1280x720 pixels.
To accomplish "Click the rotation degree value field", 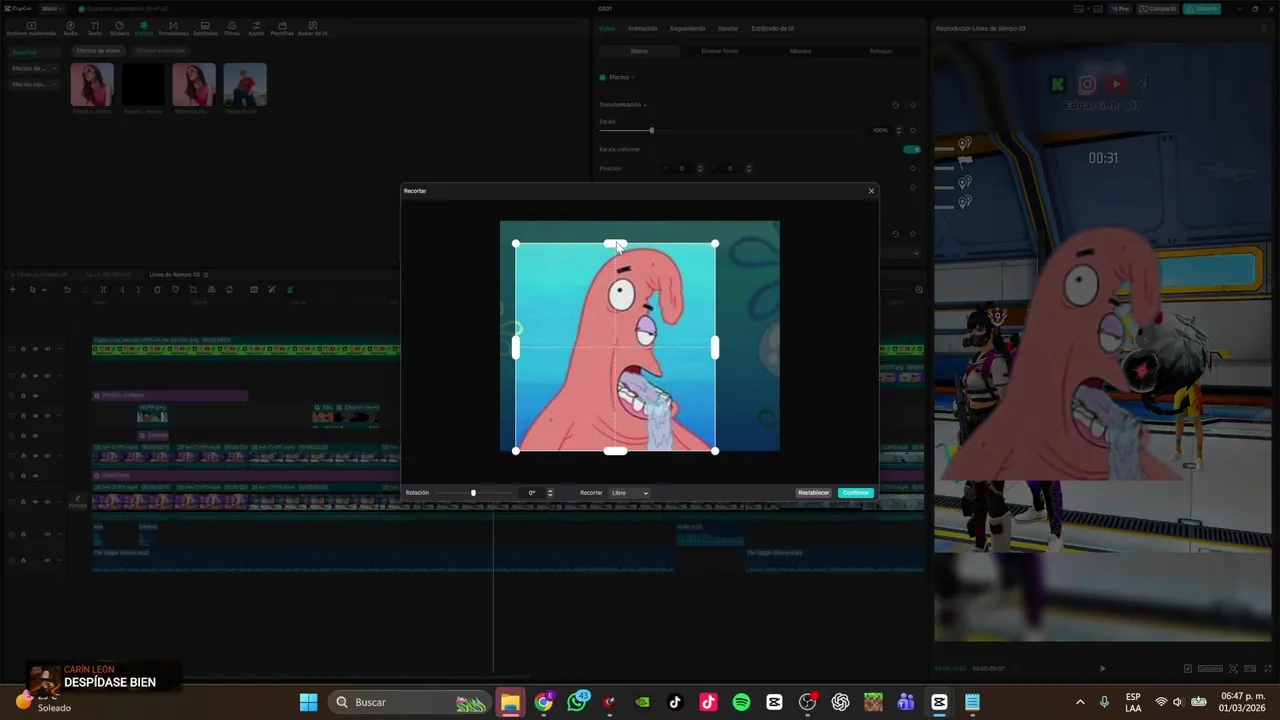I will click(532, 493).
